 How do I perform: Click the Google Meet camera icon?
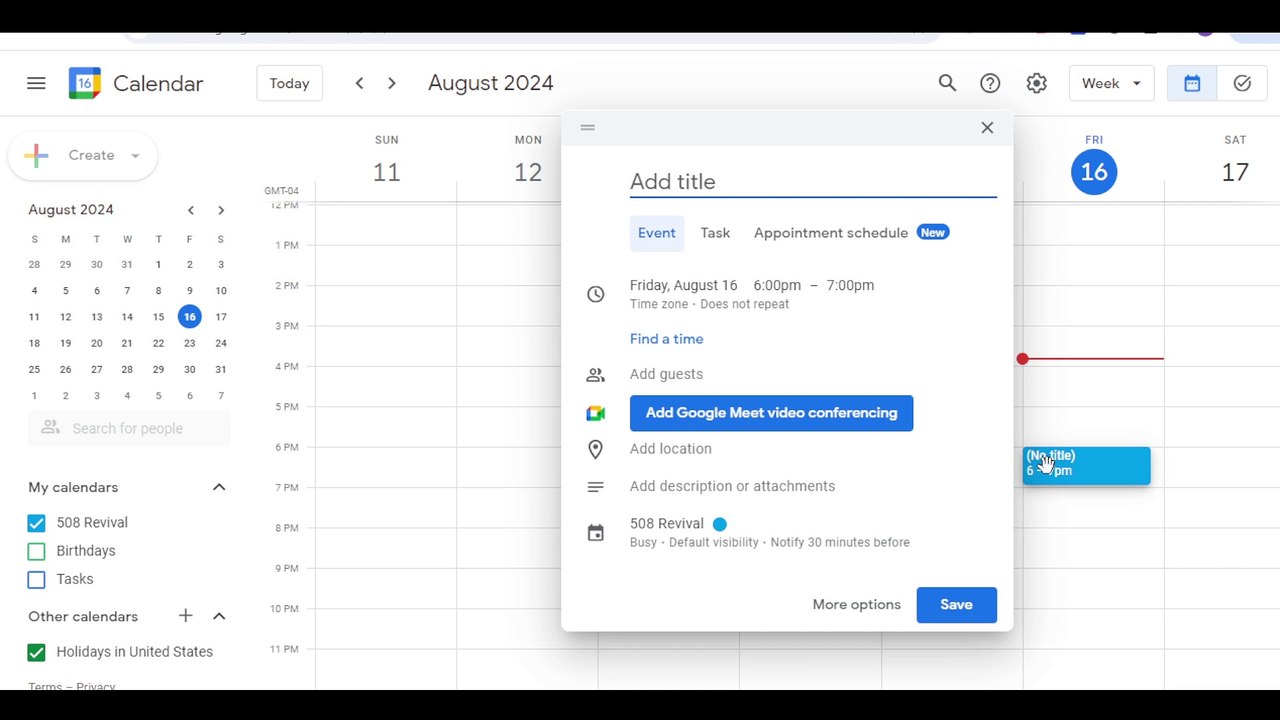(x=595, y=413)
